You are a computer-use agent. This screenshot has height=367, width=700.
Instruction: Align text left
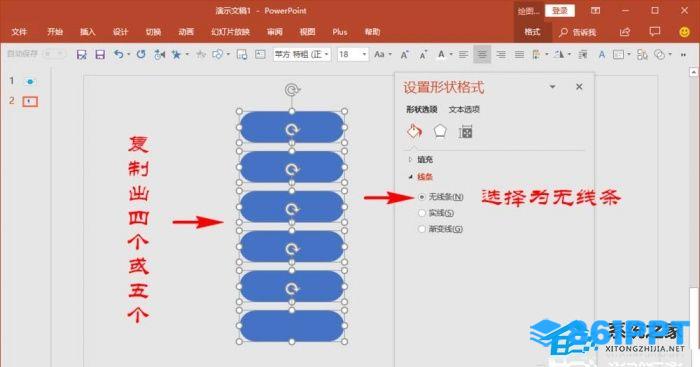[x=463, y=54]
